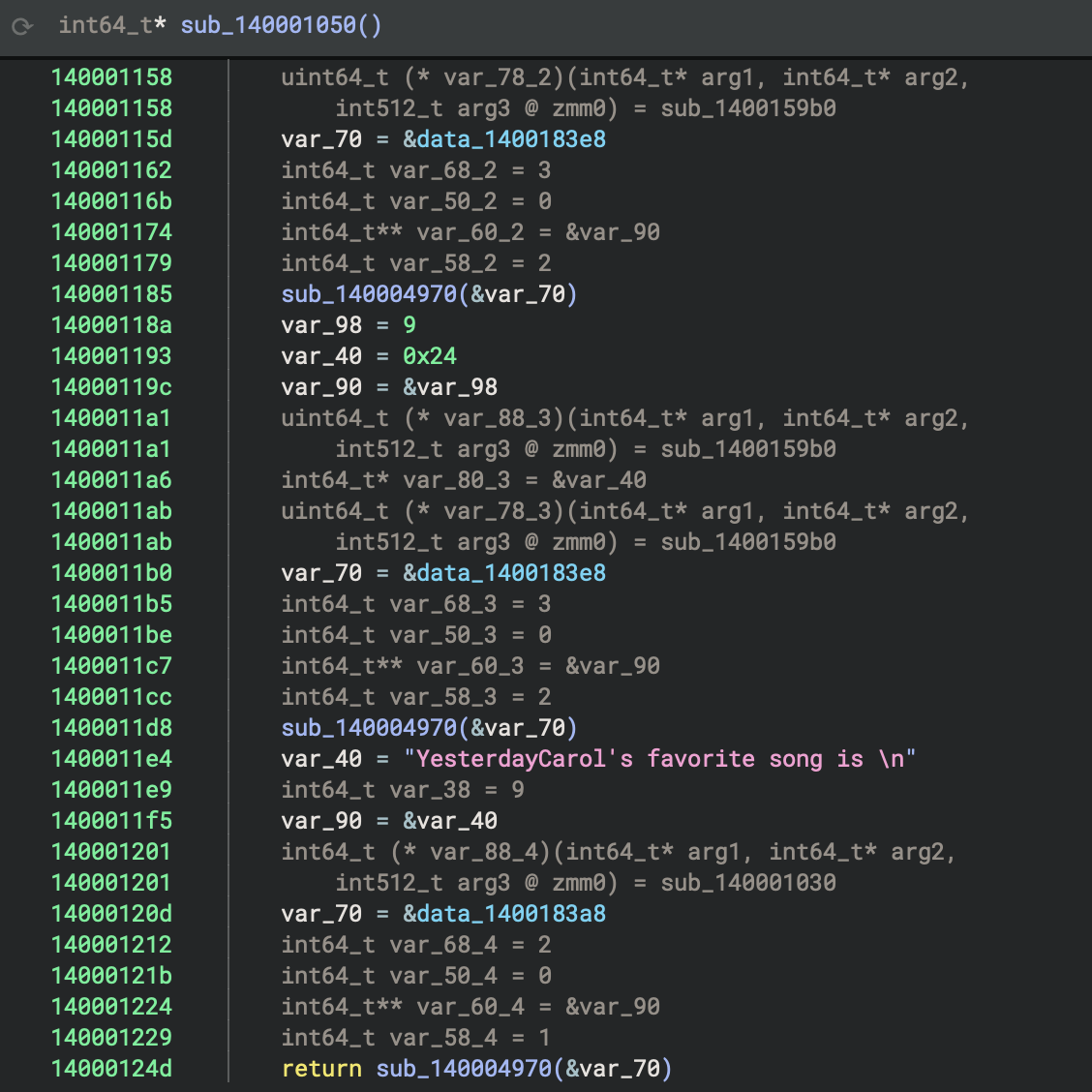The height and width of the screenshot is (1092, 1092).
Task: Select &var_98 on line 14000119c
Action: tap(450, 387)
